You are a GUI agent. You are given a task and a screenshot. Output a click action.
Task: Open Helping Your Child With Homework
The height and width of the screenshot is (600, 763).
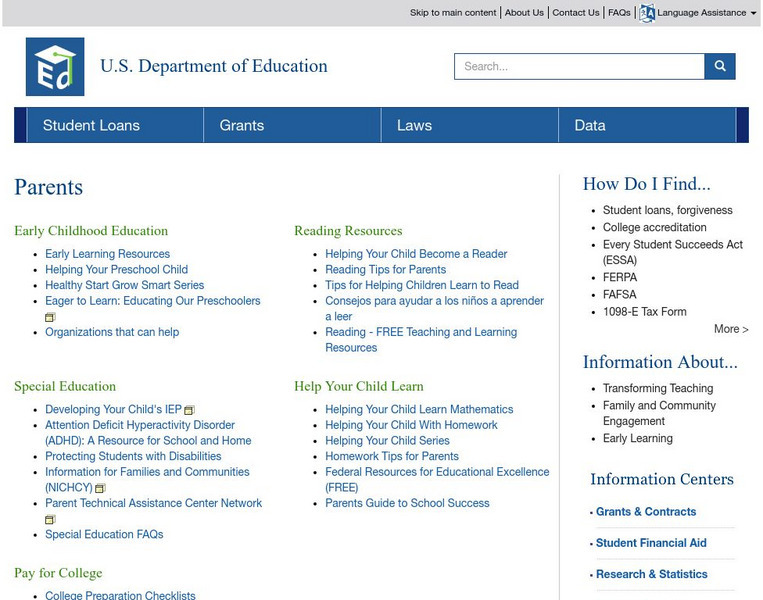(411, 425)
